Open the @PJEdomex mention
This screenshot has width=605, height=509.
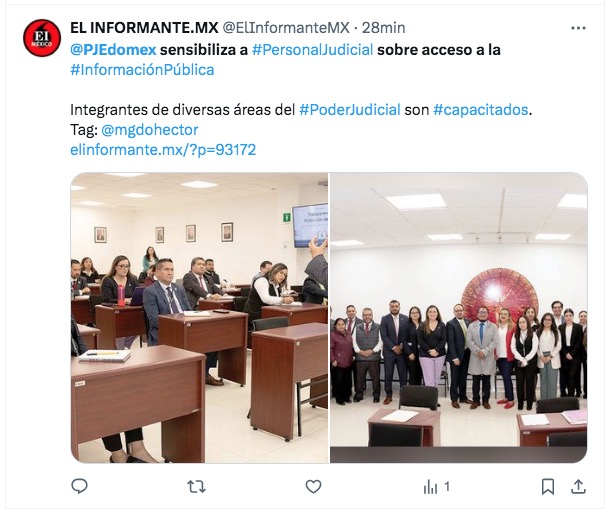click(113, 50)
